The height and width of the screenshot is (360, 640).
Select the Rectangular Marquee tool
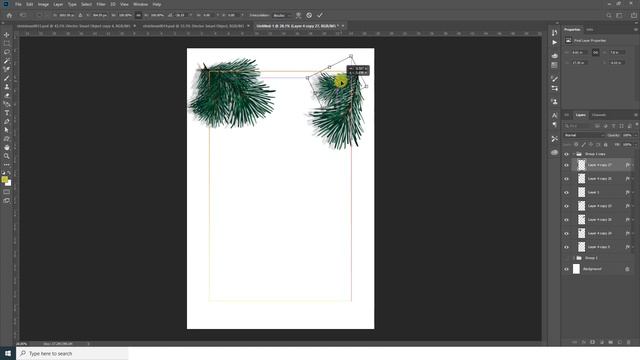point(7,43)
